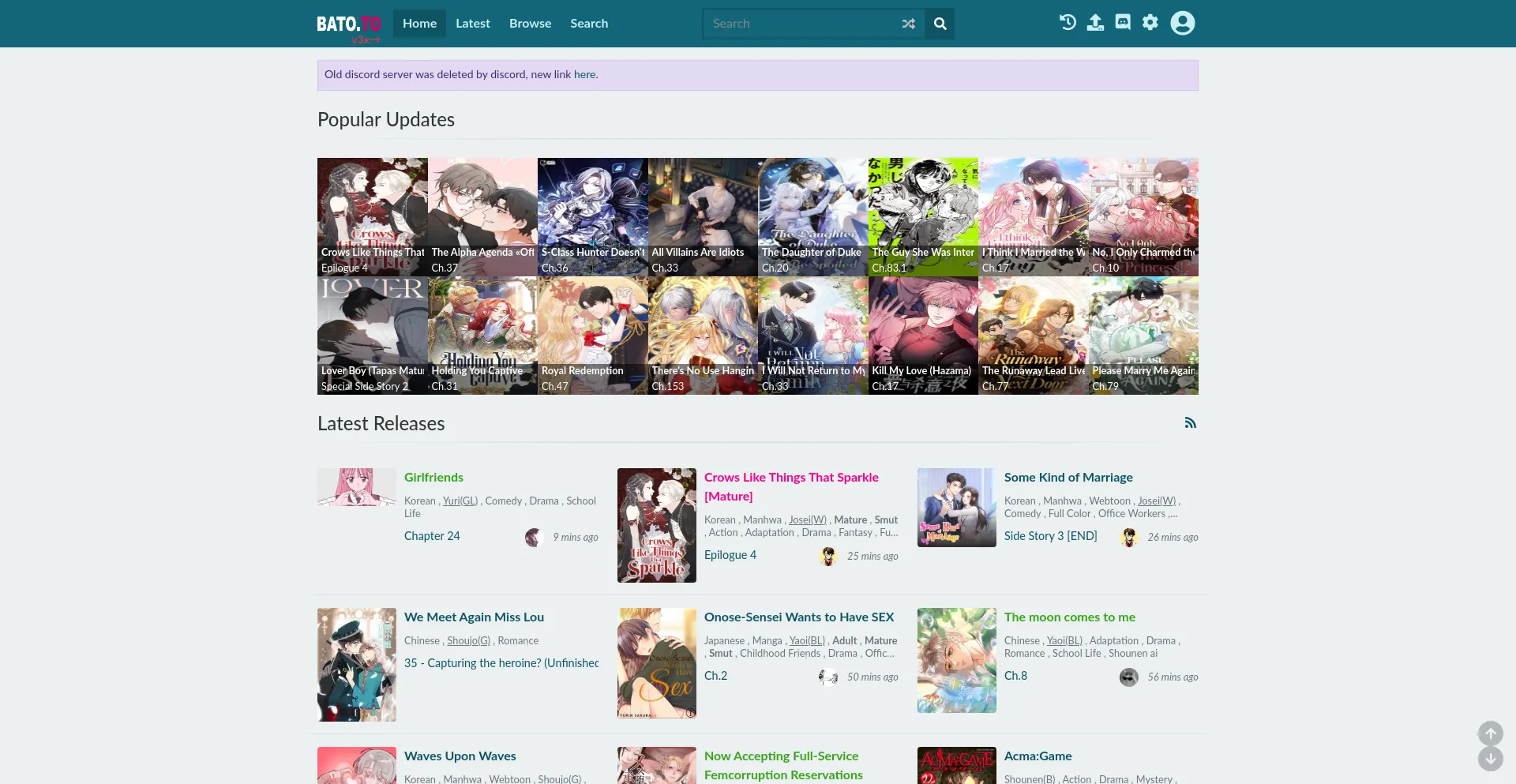Viewport: 1516px width, 784px height.
Task: Select the Home navigation tab
Action: [419, 24]
